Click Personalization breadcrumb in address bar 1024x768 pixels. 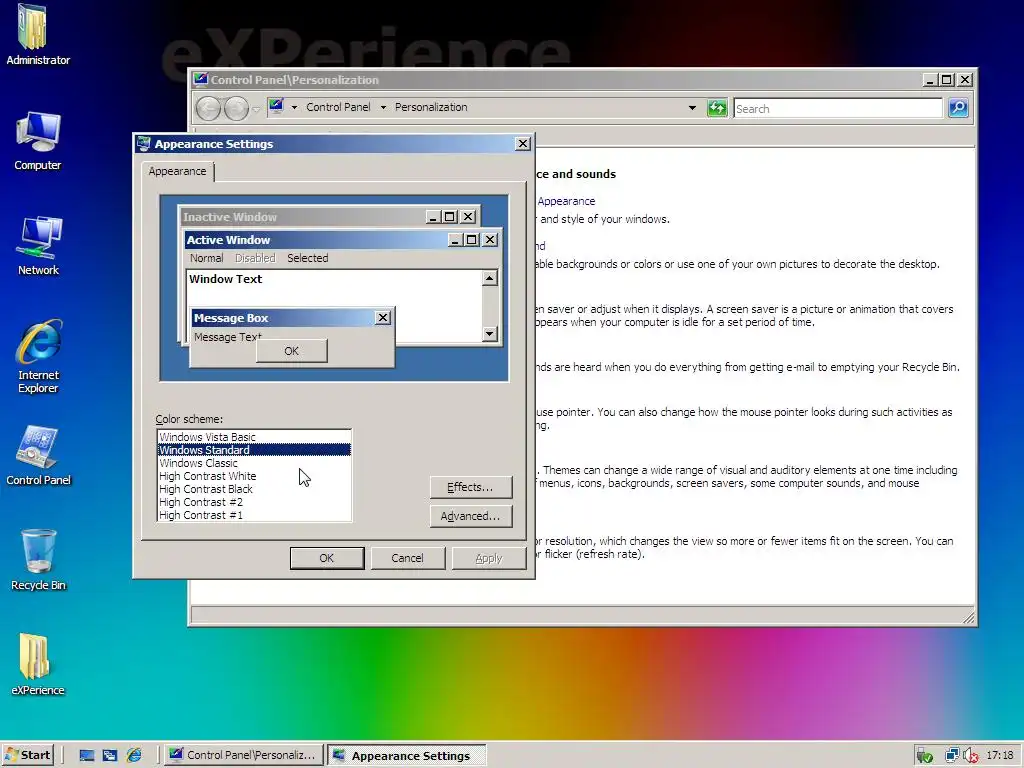431,107
